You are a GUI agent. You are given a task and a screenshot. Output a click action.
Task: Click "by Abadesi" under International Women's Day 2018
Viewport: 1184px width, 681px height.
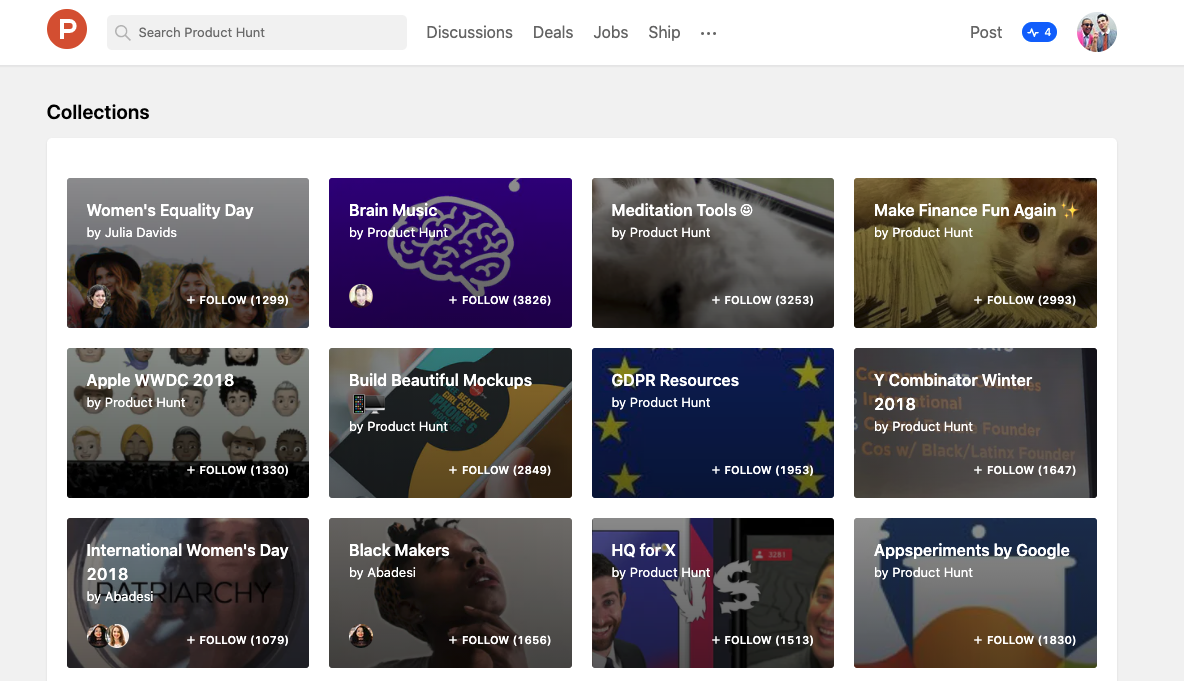(120, 596)
